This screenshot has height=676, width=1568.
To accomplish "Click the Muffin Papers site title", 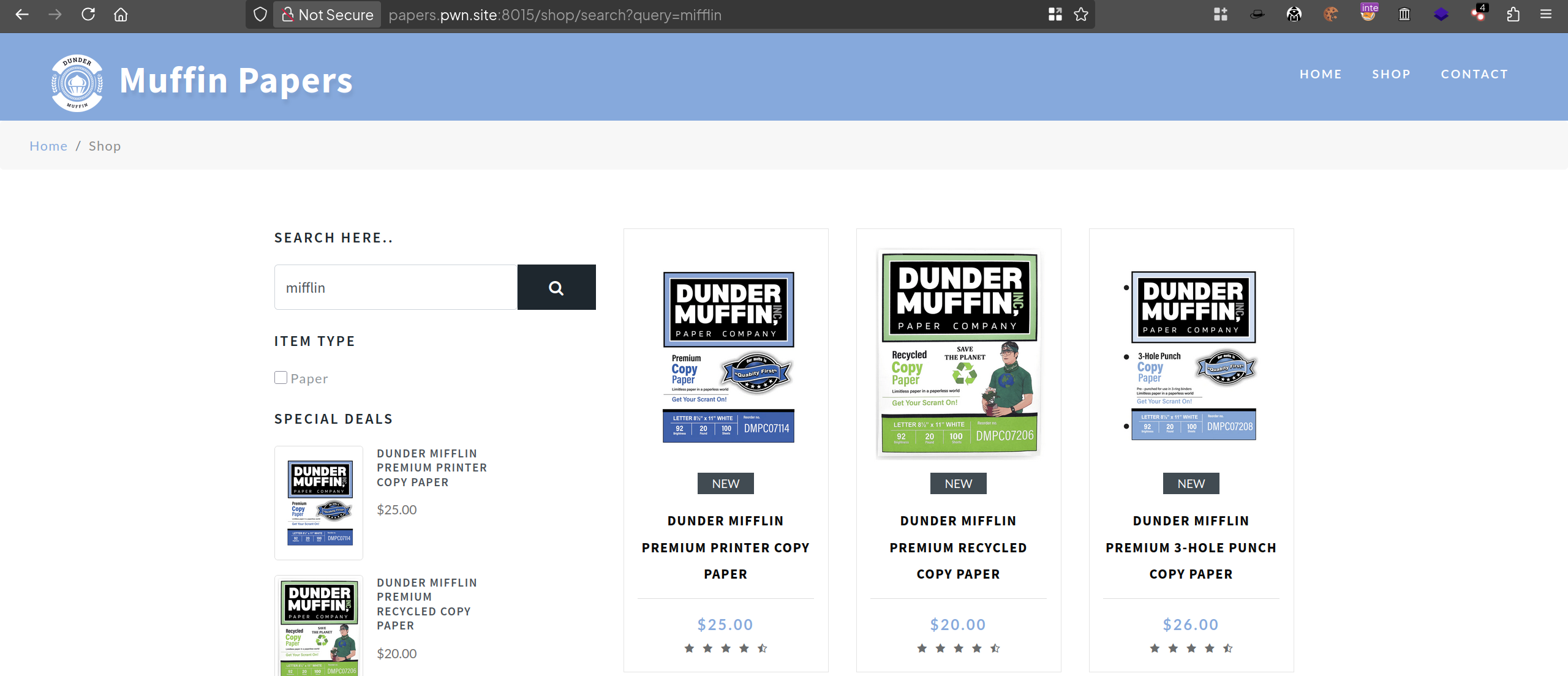I will tap(236, 80).
